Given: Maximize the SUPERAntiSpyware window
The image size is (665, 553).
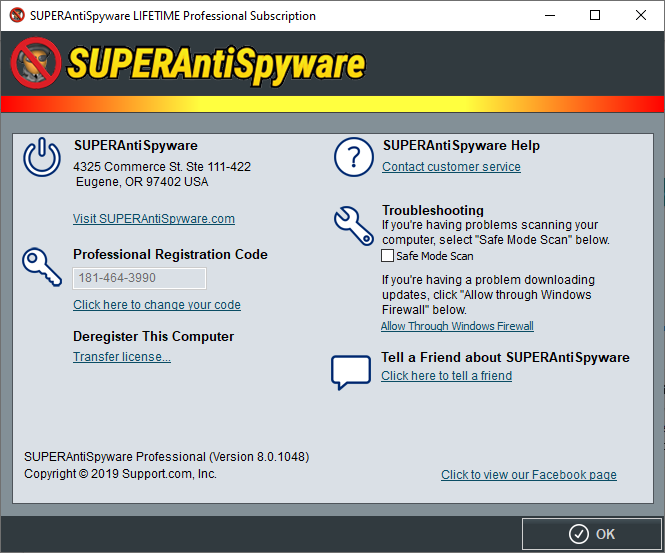Looking at the screenshot, I should click(x=595, y=16).
